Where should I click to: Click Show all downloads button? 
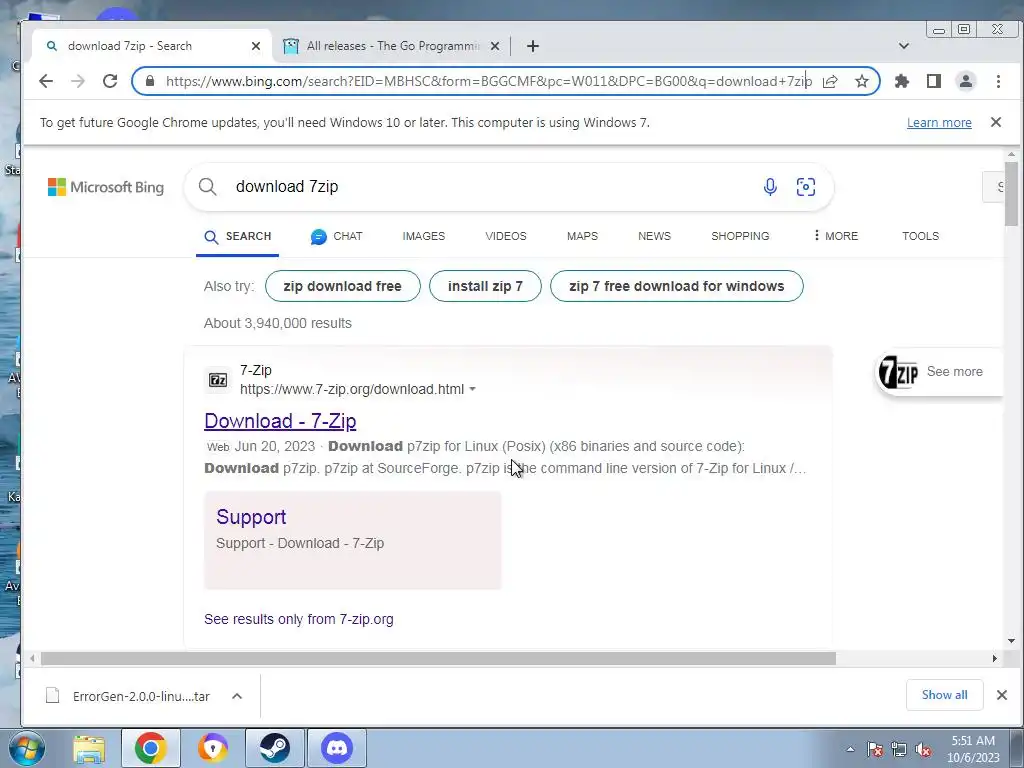944,695
